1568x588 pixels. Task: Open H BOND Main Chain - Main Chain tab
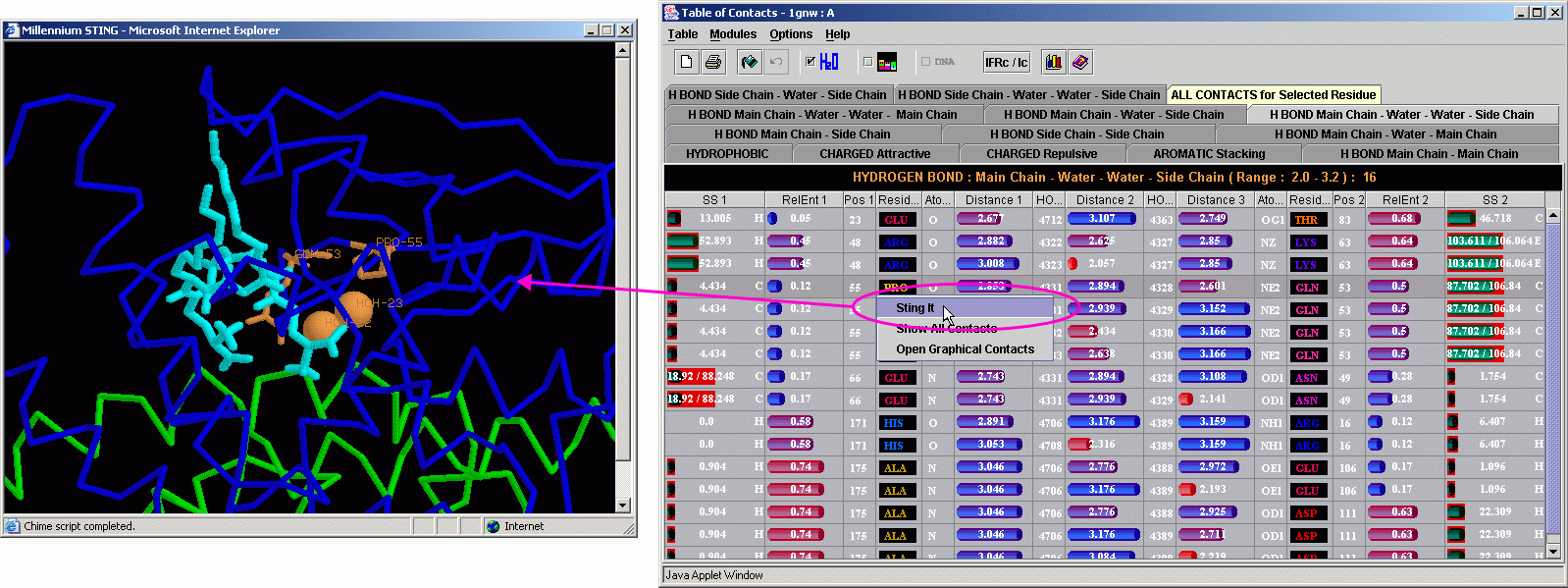pos(1430,153)
